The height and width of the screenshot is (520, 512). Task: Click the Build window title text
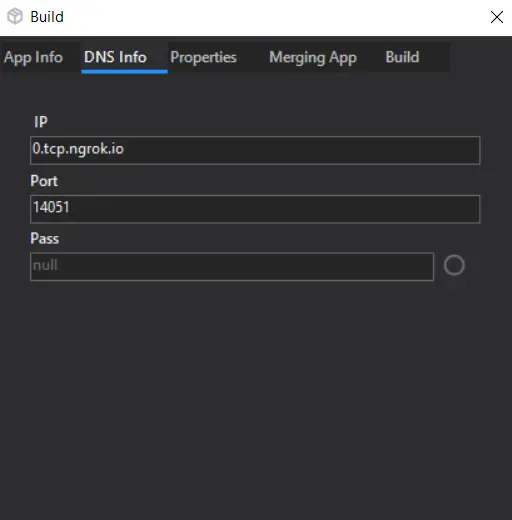click(x=47, y=17)
